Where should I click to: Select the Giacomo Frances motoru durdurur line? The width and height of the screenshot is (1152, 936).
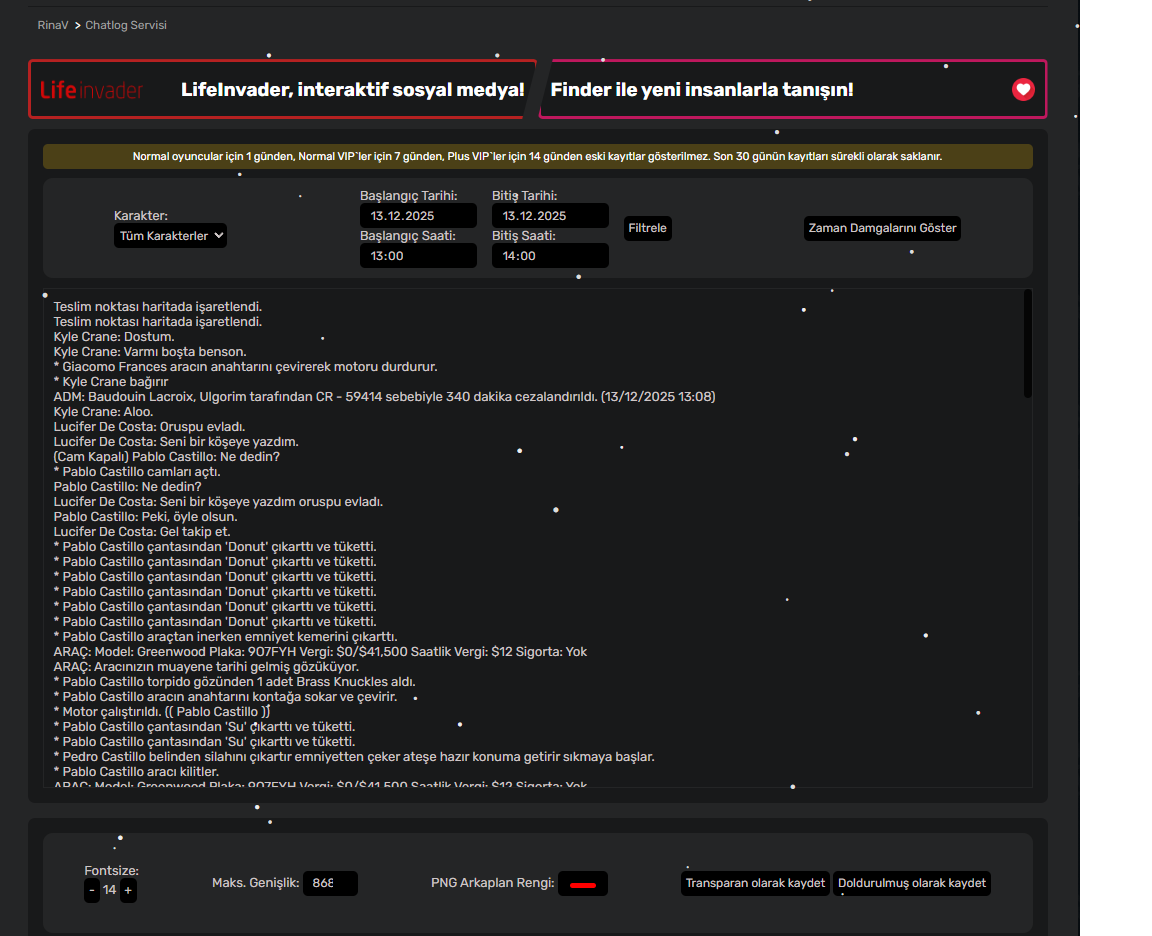pos(245,367)
